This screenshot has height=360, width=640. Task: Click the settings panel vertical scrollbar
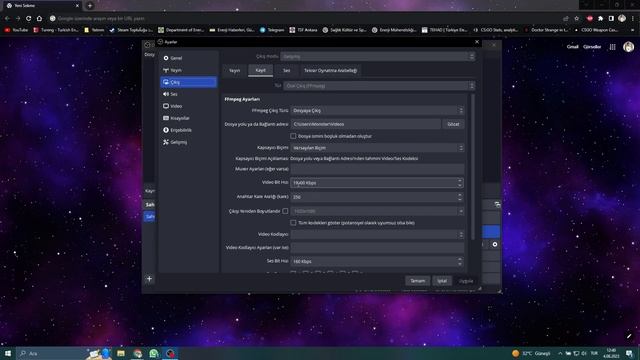pos(473,167)
